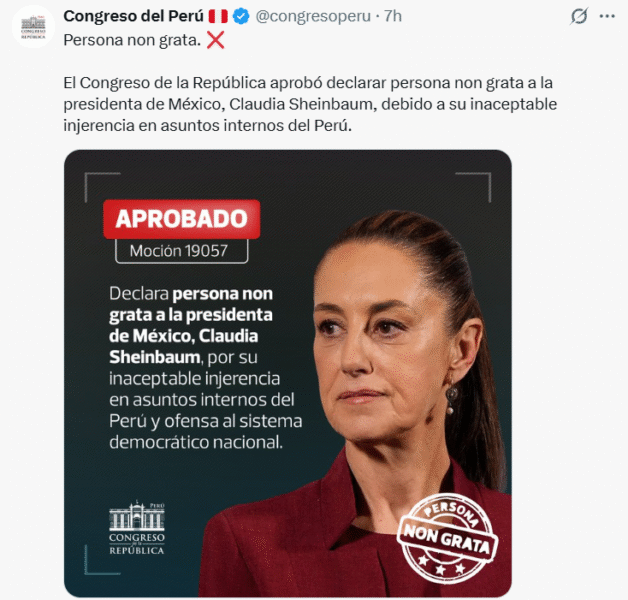The width and height of the screenshot is (628, 600).
Task: Click the top-left corner bracket of image frame
Action: (102, 187)
